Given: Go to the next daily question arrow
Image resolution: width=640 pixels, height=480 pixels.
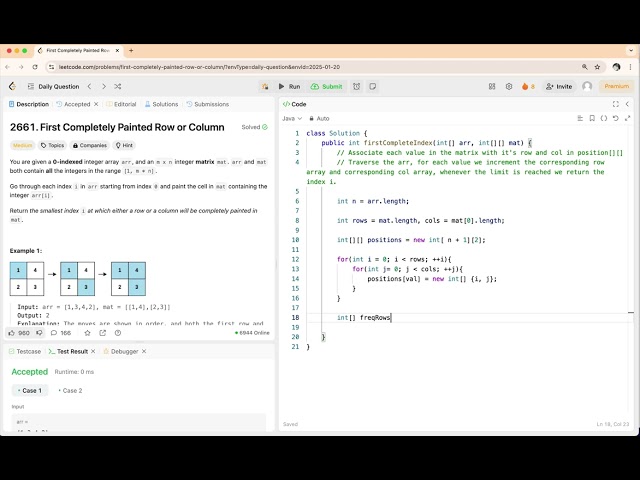Looking at the screenshot, I should [x=102, y=86].
